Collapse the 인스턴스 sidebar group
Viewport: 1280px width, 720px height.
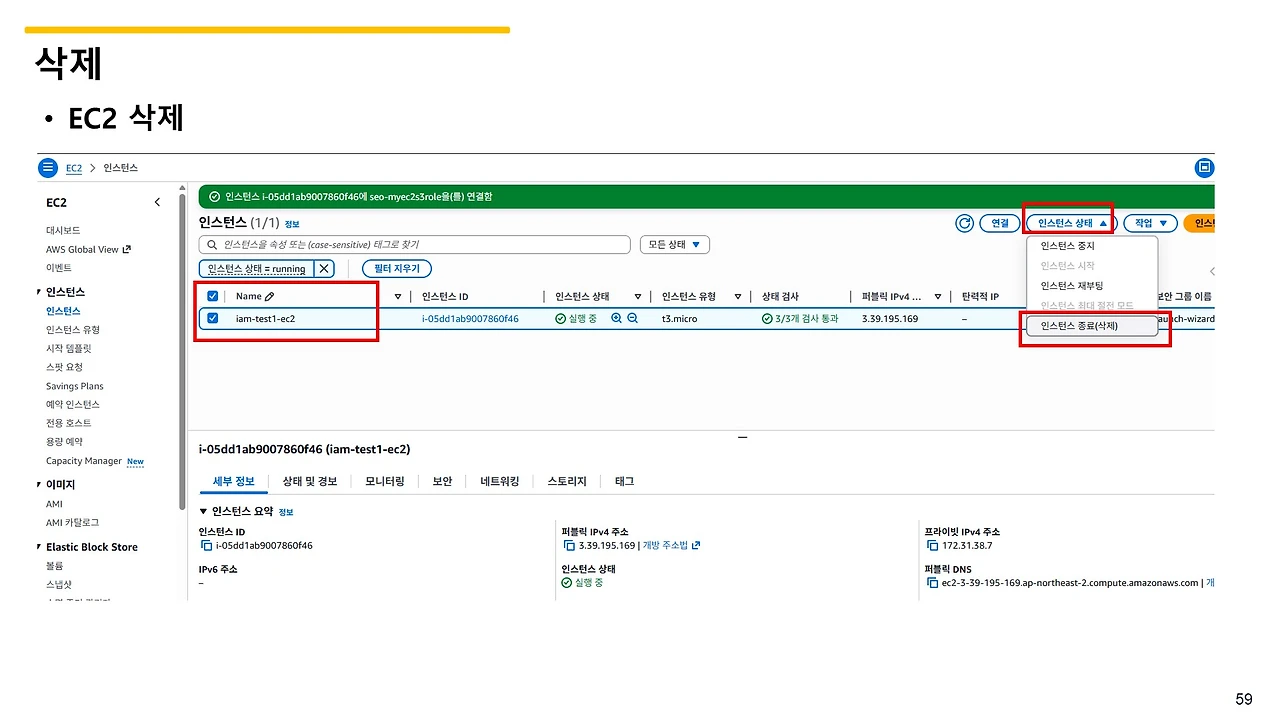[x=39, y=292]
